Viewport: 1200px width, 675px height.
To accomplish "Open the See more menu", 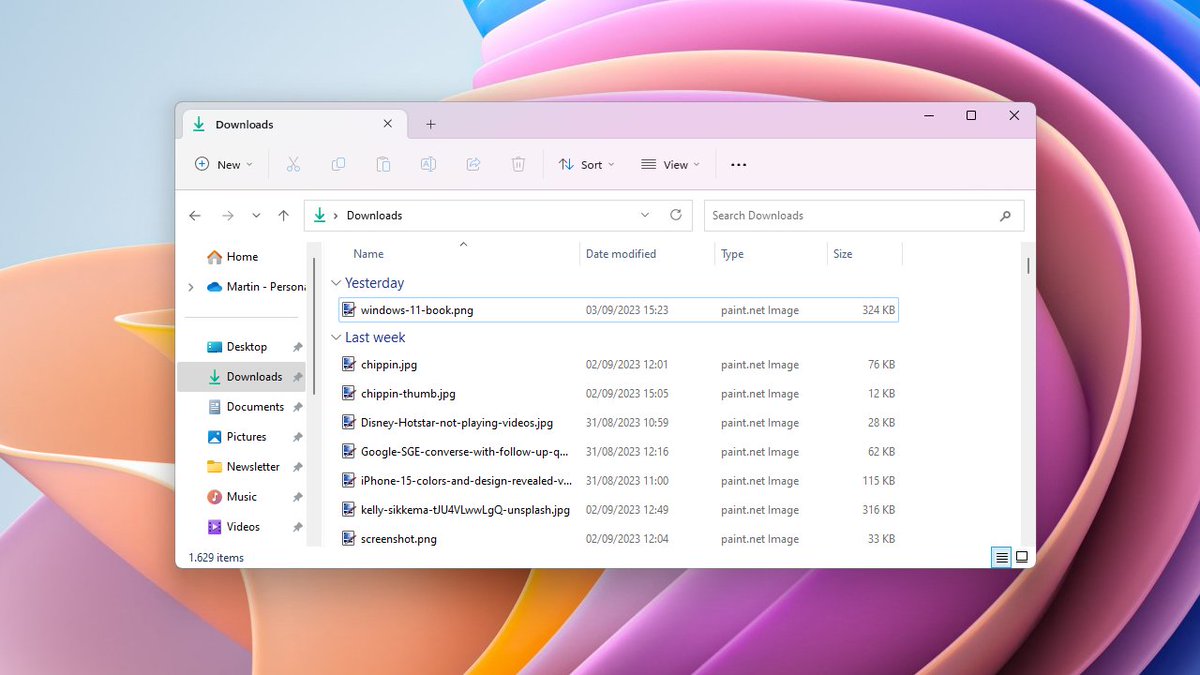I will [x=738, y=164].
